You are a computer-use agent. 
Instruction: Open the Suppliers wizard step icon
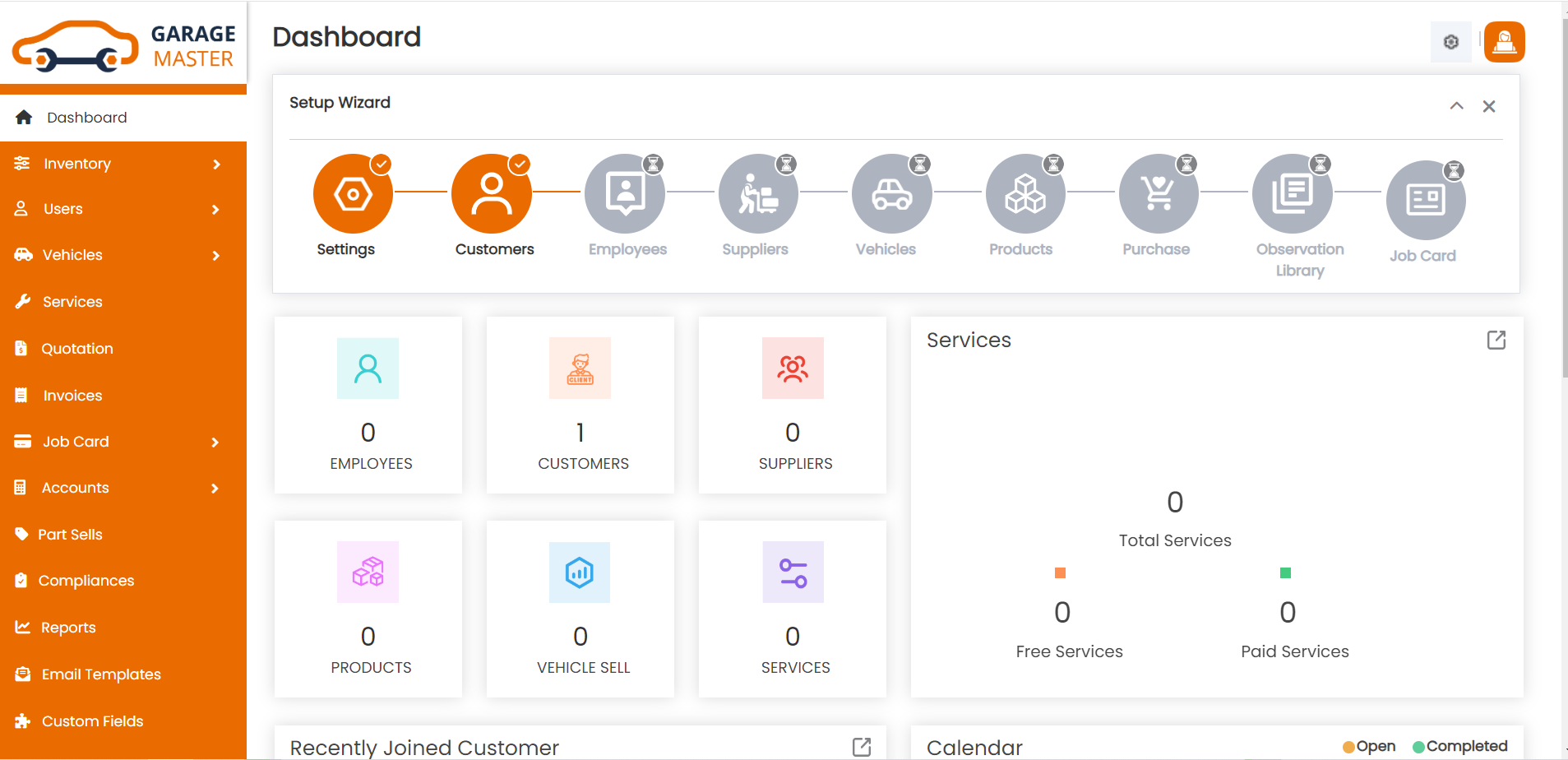click(x=758, y=194)
